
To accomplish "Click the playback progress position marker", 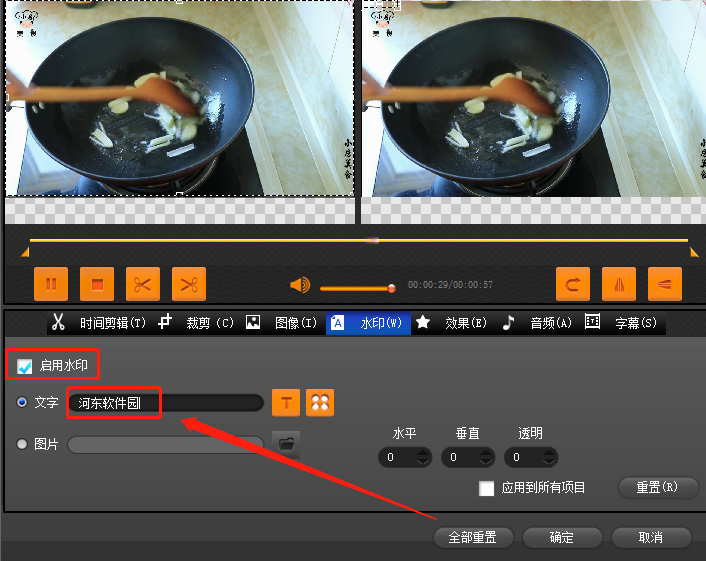I will point(373,240).
